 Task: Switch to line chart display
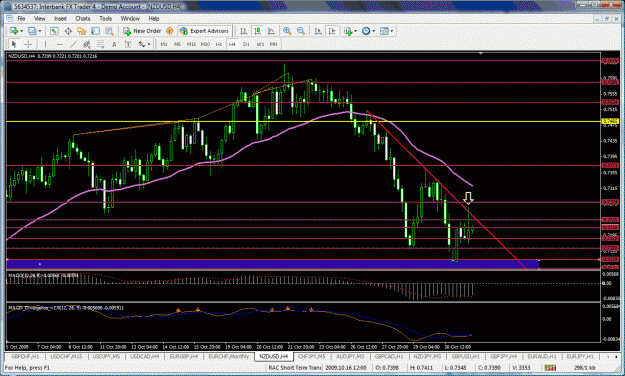point(271,31)
